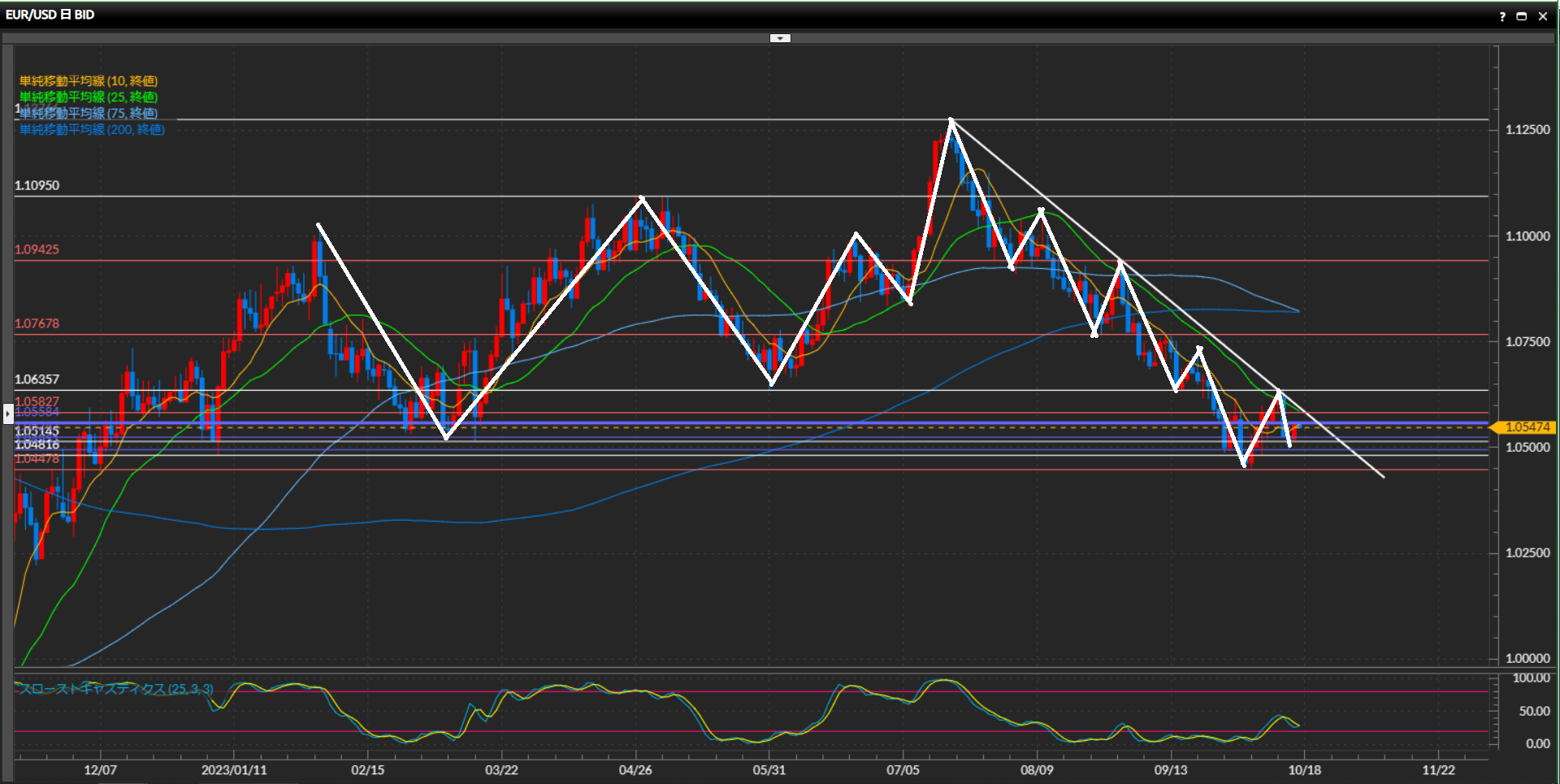Click the 50.00 level on stochastics scale
The height and width of the screenshot is (784, 1560).
[1534, 712]
